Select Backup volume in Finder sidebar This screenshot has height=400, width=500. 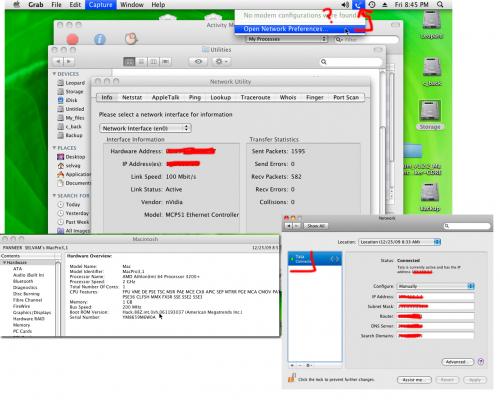pyautogui.click(x=70, y=135)
